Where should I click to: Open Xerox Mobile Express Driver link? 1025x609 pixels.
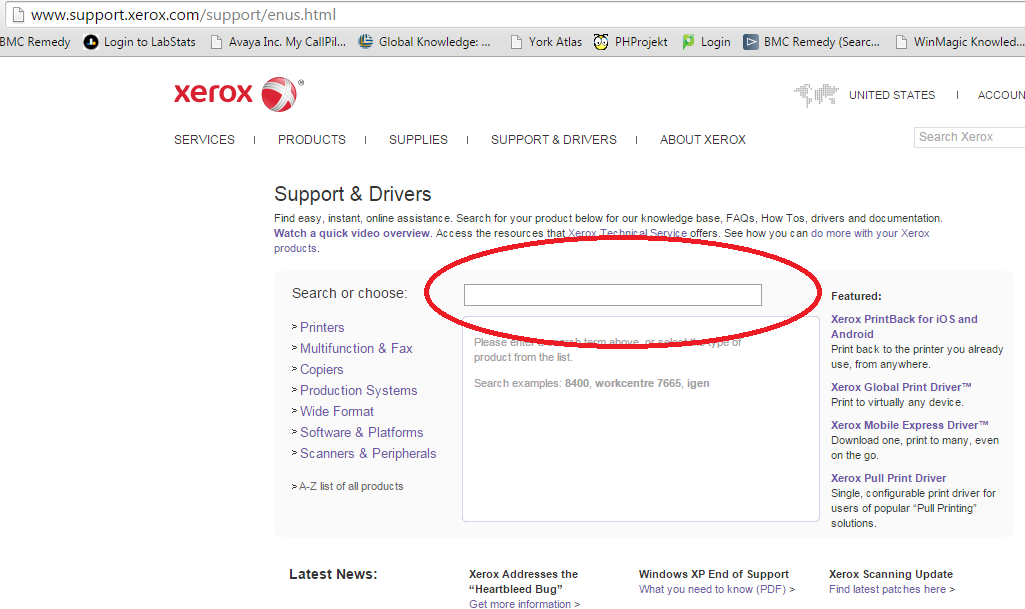point(909,425)
